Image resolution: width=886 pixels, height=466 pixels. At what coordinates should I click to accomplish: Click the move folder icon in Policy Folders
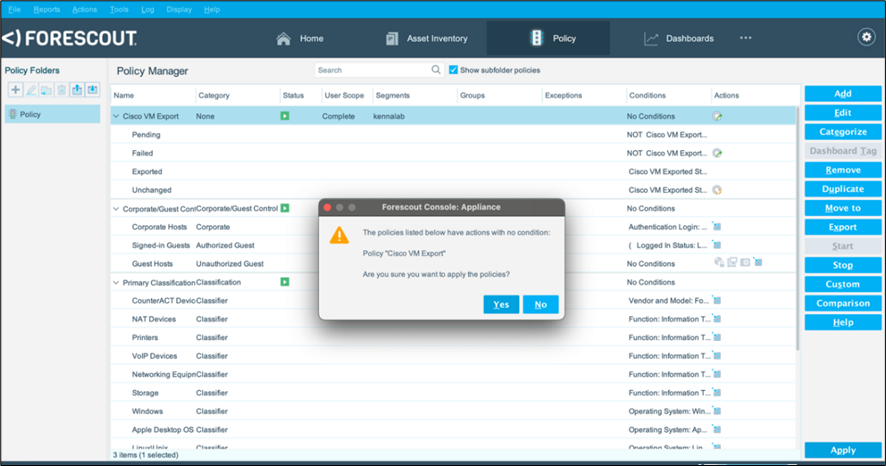[46, 89]
